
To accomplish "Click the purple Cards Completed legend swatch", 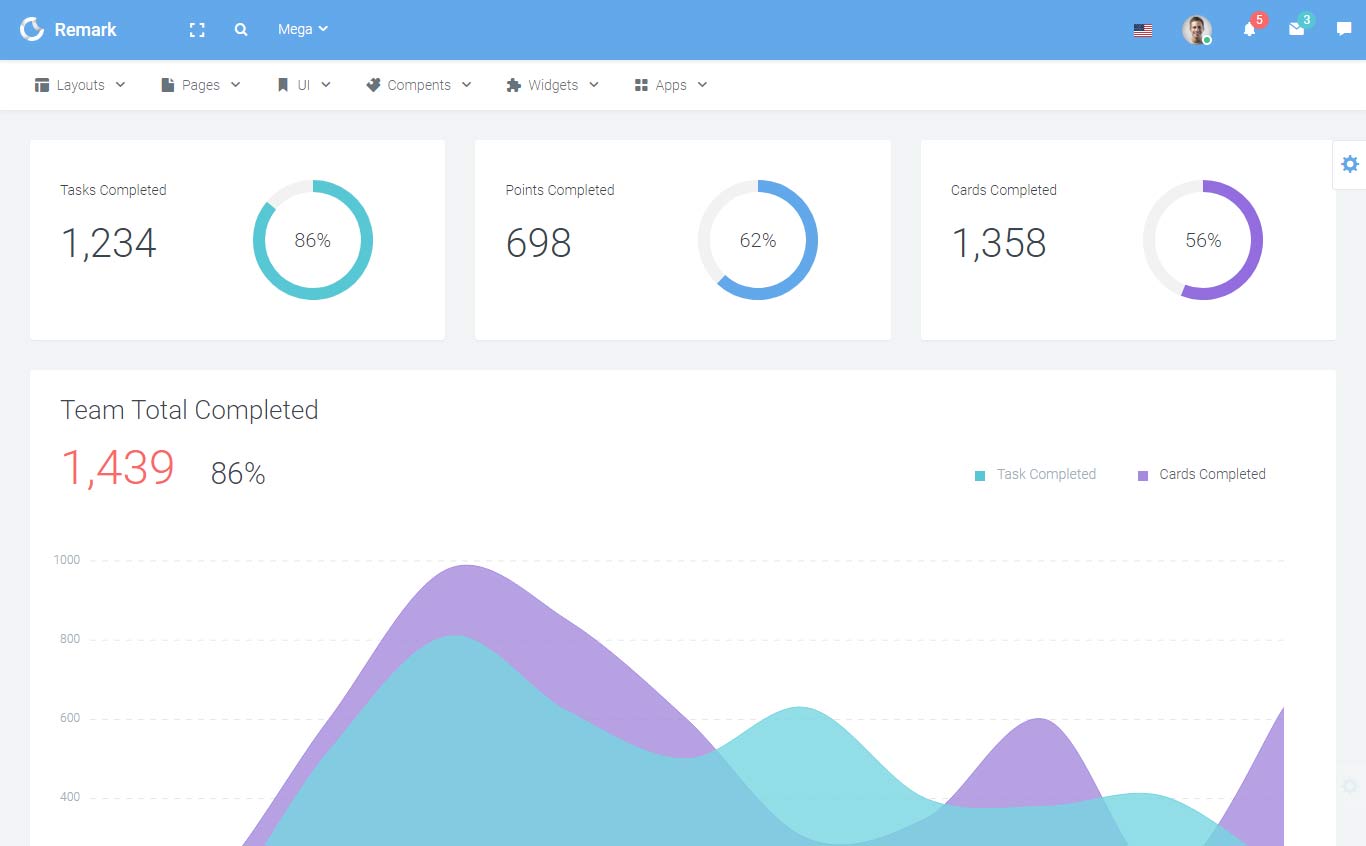I will [1143, 476].
